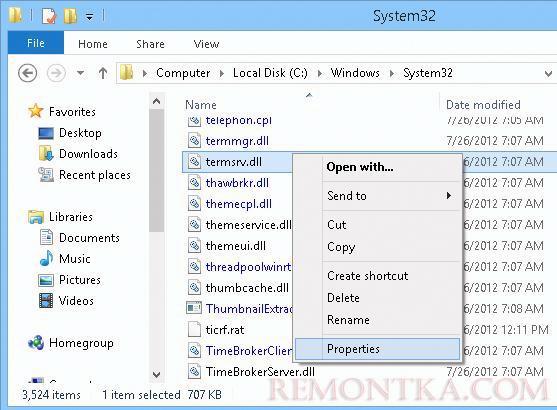Choose Delete from the context menu

[x=378, y=298]
